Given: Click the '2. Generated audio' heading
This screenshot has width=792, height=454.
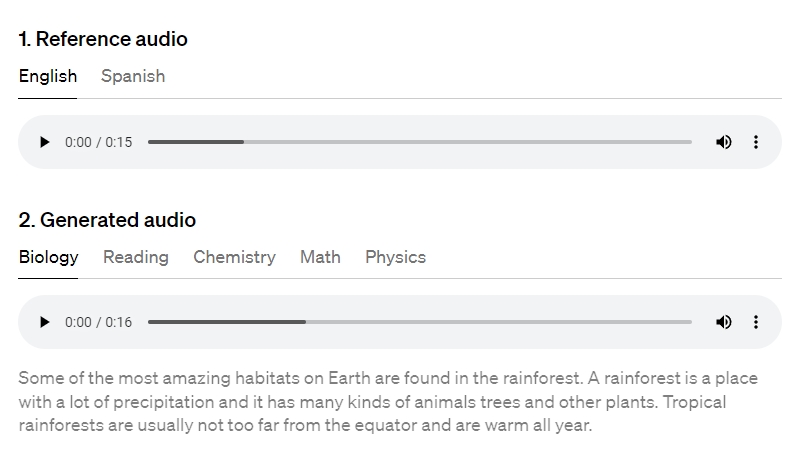Looking at the screenshot, I should click(107, 220).
